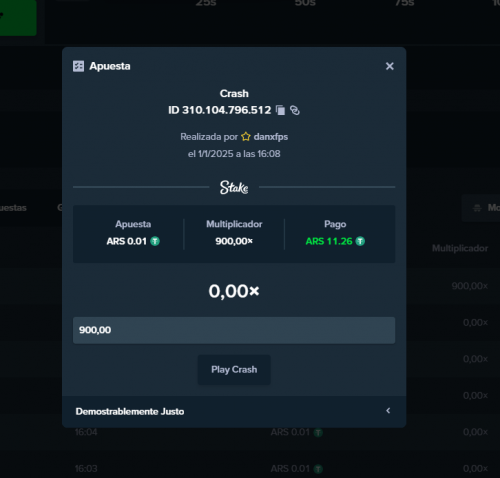Click the Tether coin icon beside ARS 11.26
The width and height of the screenshot is (500, 478).
point(360,241)
